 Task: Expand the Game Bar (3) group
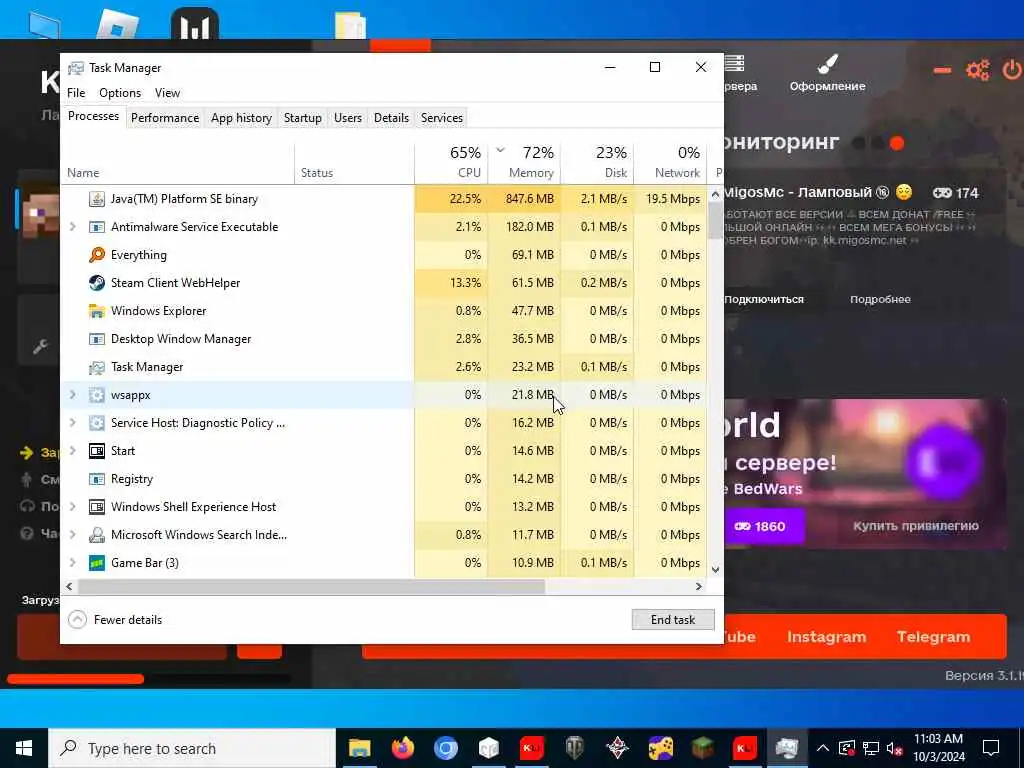72,563
